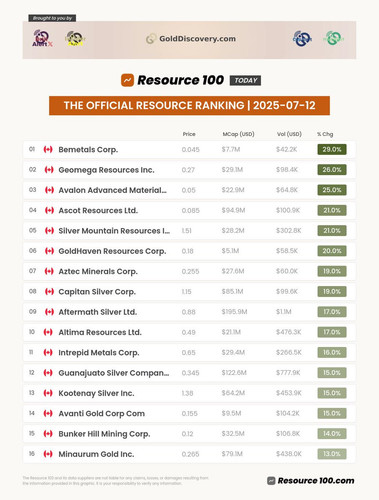Open Aftermath Silver Ltd. company name
The height and width of the screenshot is (500, 379).
pyautogui.click(x=98, y=312)
